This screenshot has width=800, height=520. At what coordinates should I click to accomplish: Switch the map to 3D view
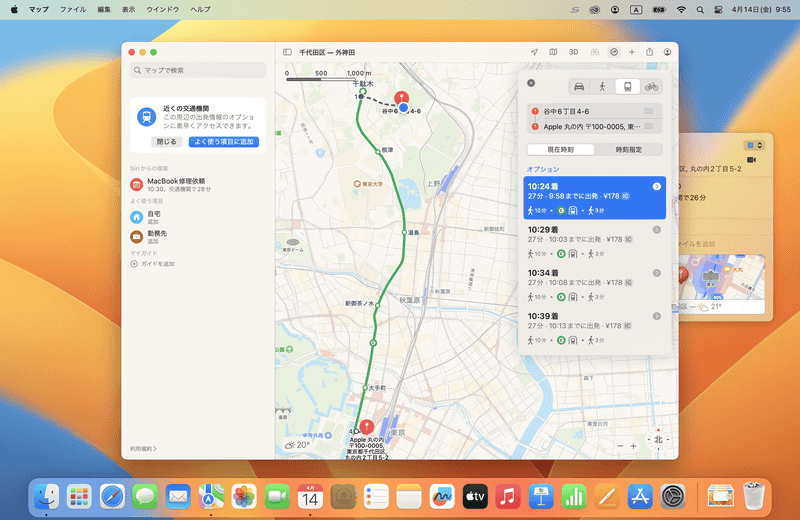click(x=573, y=52)
